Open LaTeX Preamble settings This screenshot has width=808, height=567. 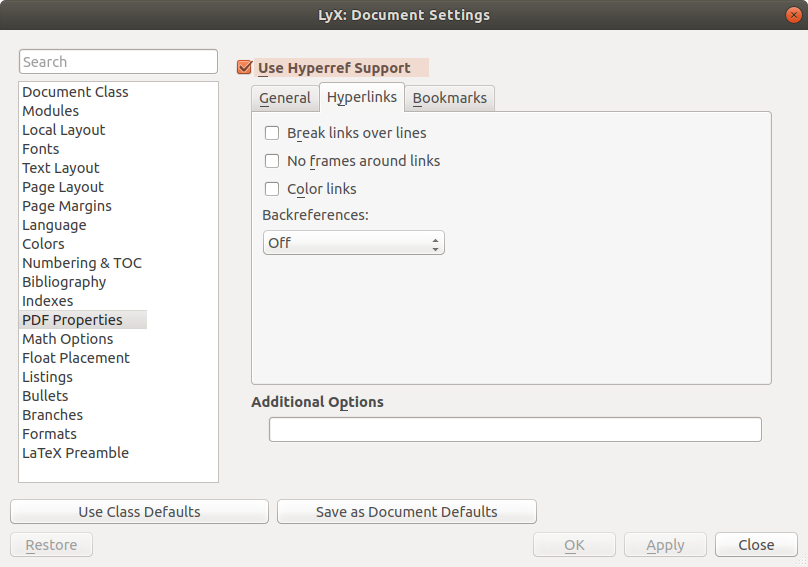(75, 453)
